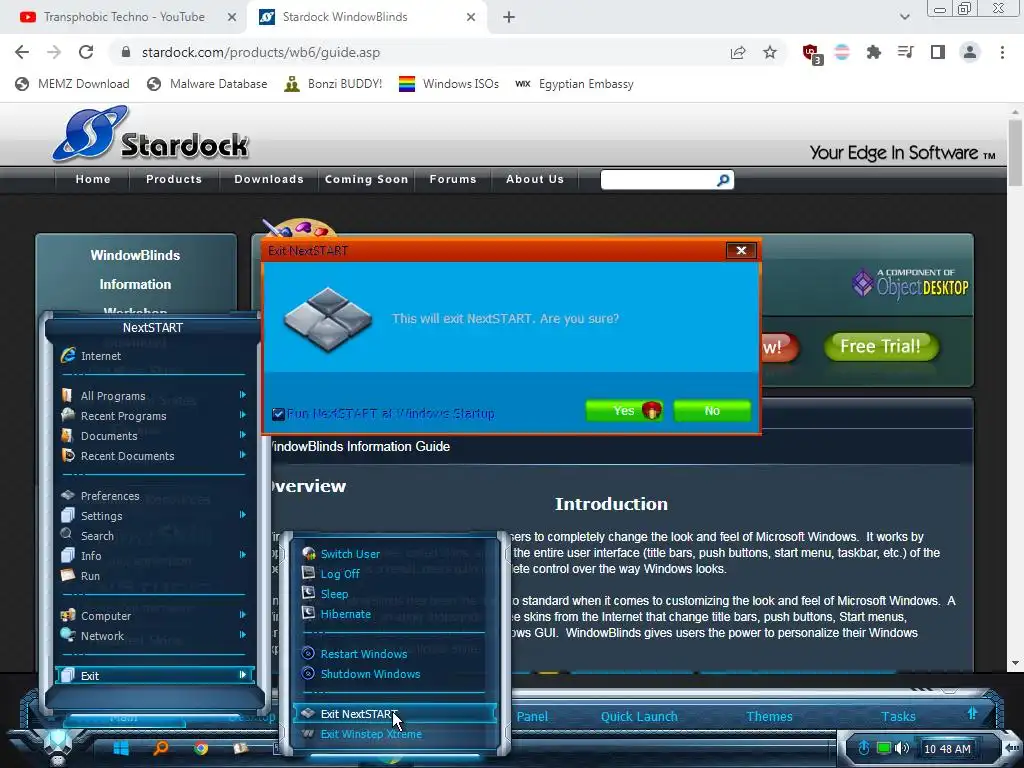Click the All Programs folder icon
The height and width of the screenshot is (768, 1024).
(x=67, y=395)
